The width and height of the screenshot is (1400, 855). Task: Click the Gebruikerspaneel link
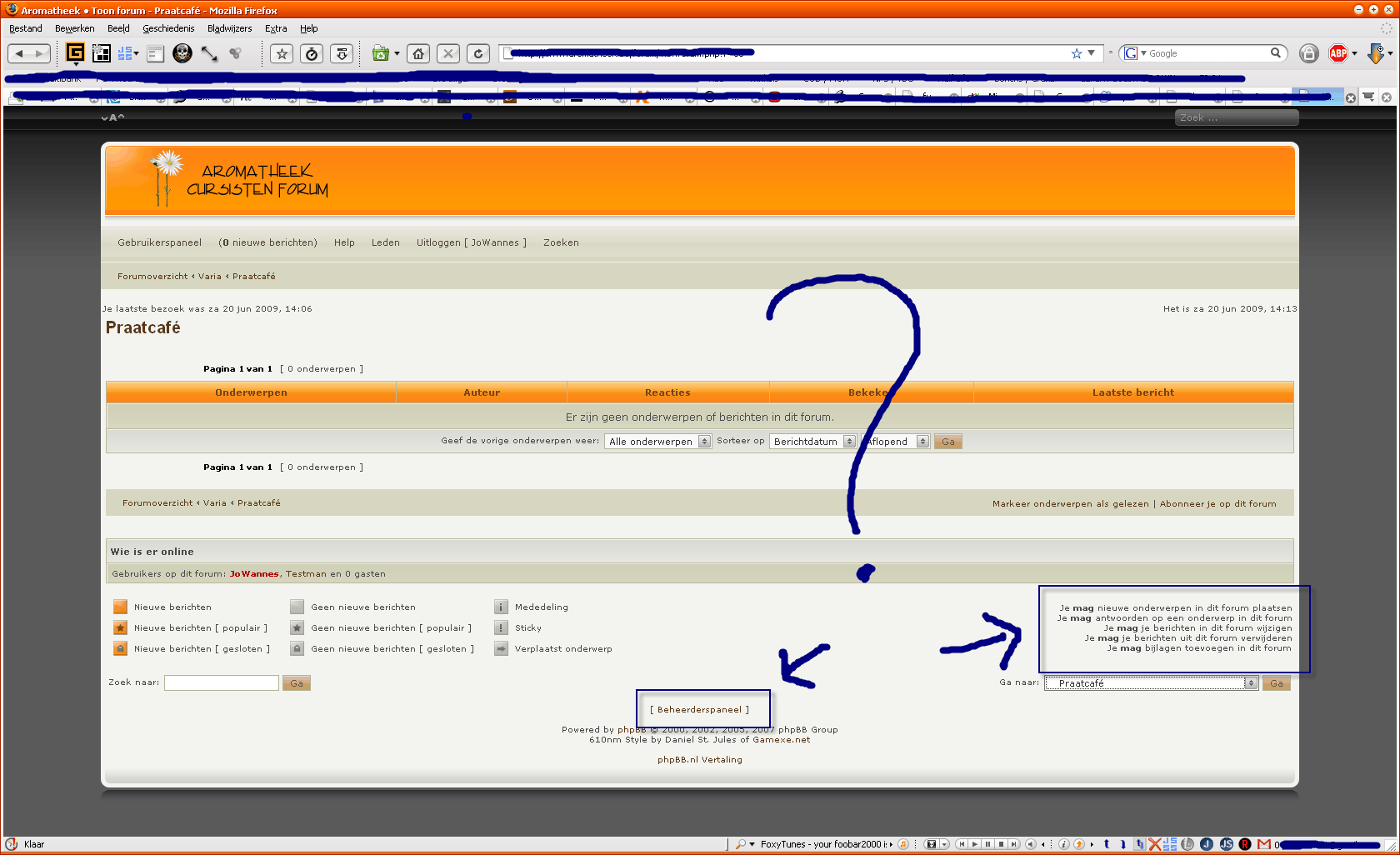(x=159, y=243)
